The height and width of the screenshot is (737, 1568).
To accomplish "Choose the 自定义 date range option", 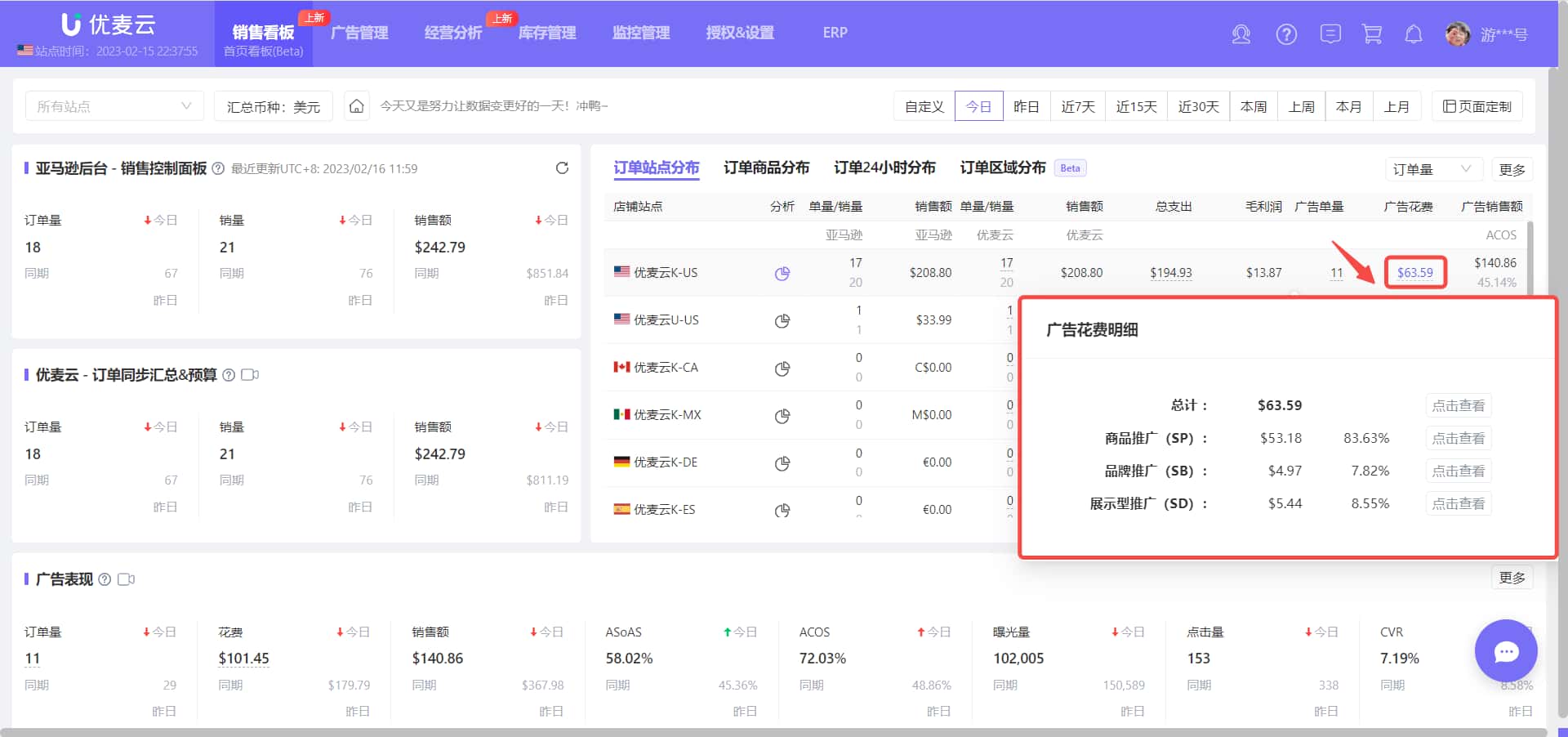I will click(x=924, y=106).
